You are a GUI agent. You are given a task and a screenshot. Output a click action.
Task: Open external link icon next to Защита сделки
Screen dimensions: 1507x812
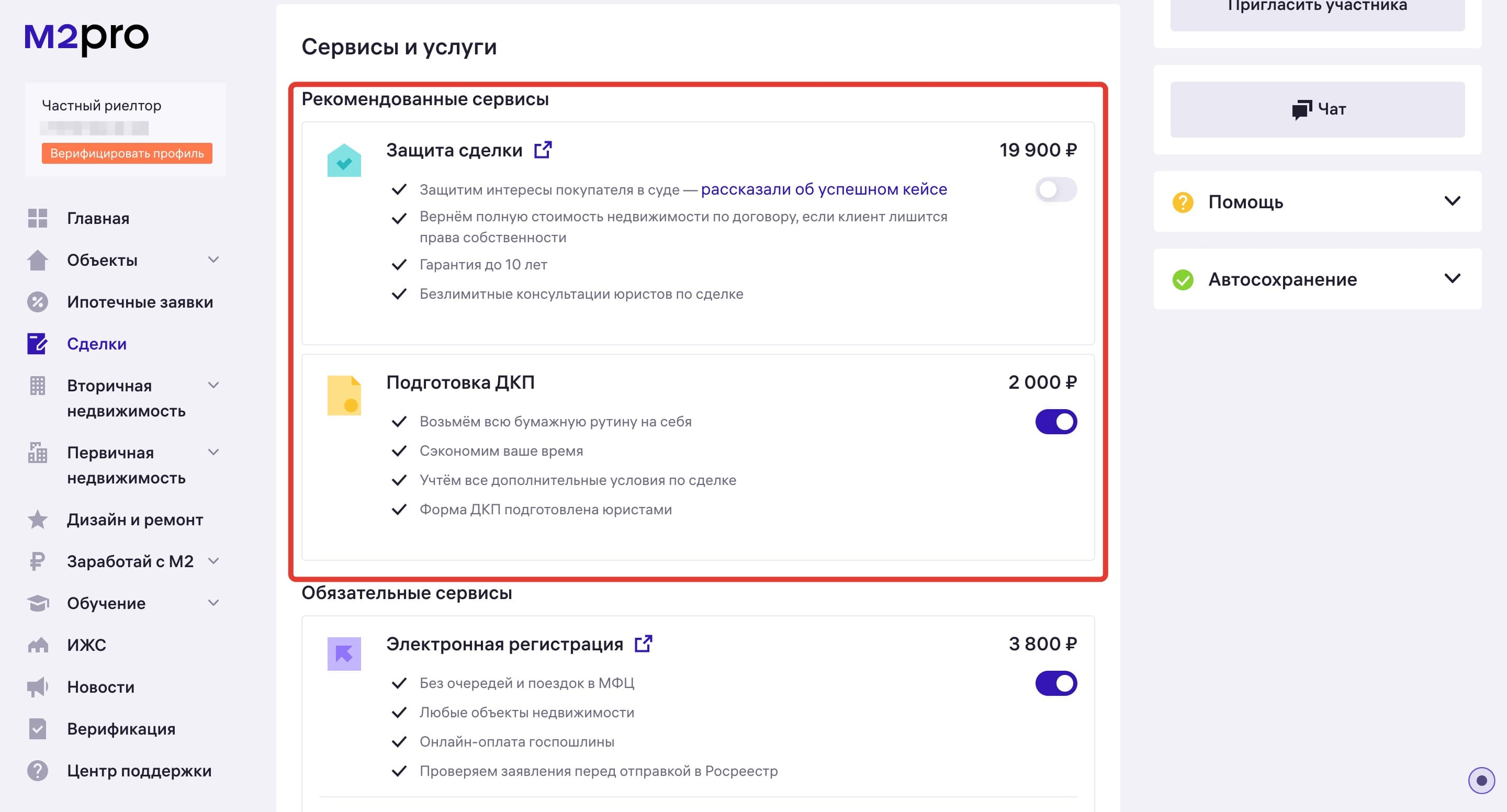pyautogui.click(x=543, y=150)
